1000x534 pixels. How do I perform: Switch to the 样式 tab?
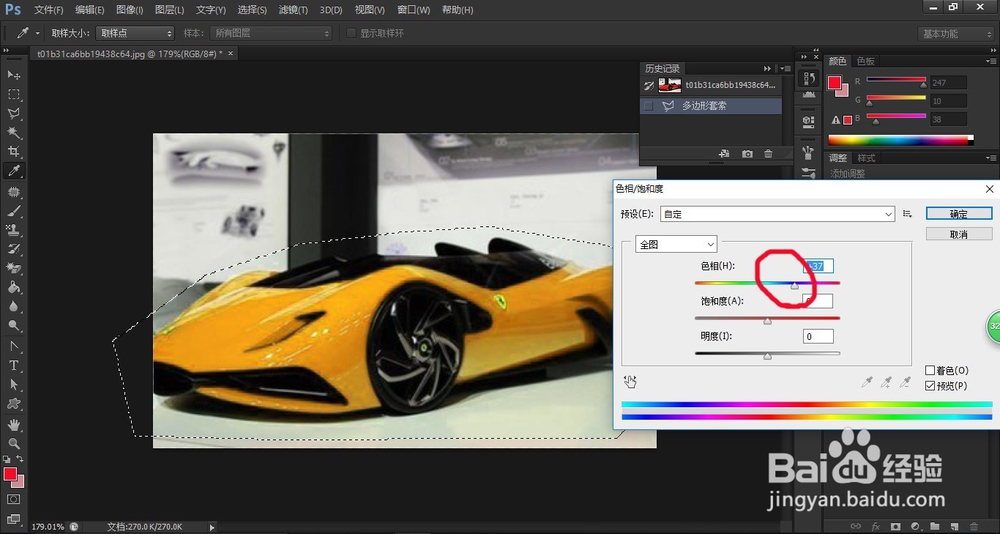click(x=866, y=158)
